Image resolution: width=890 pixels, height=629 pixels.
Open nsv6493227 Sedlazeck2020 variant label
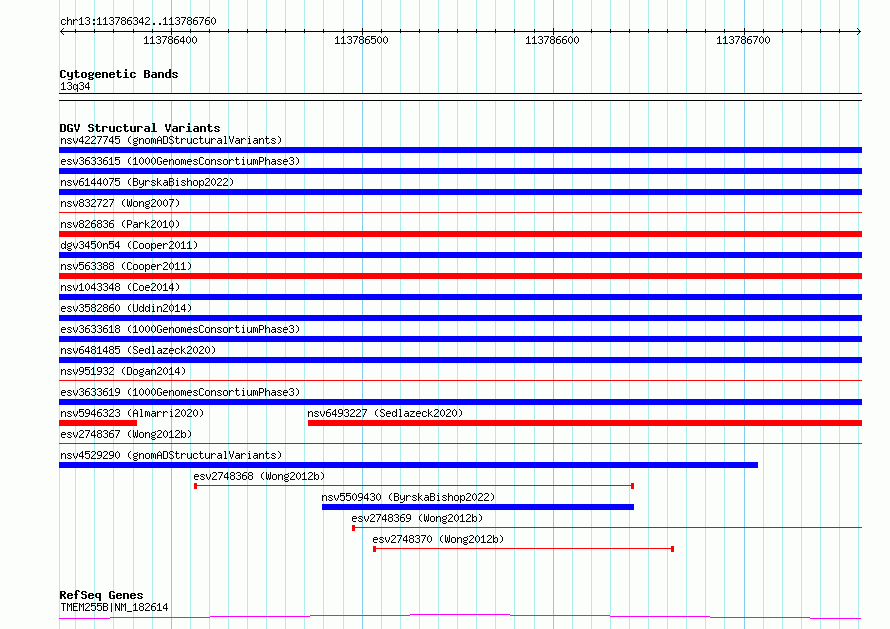point(385,413)
